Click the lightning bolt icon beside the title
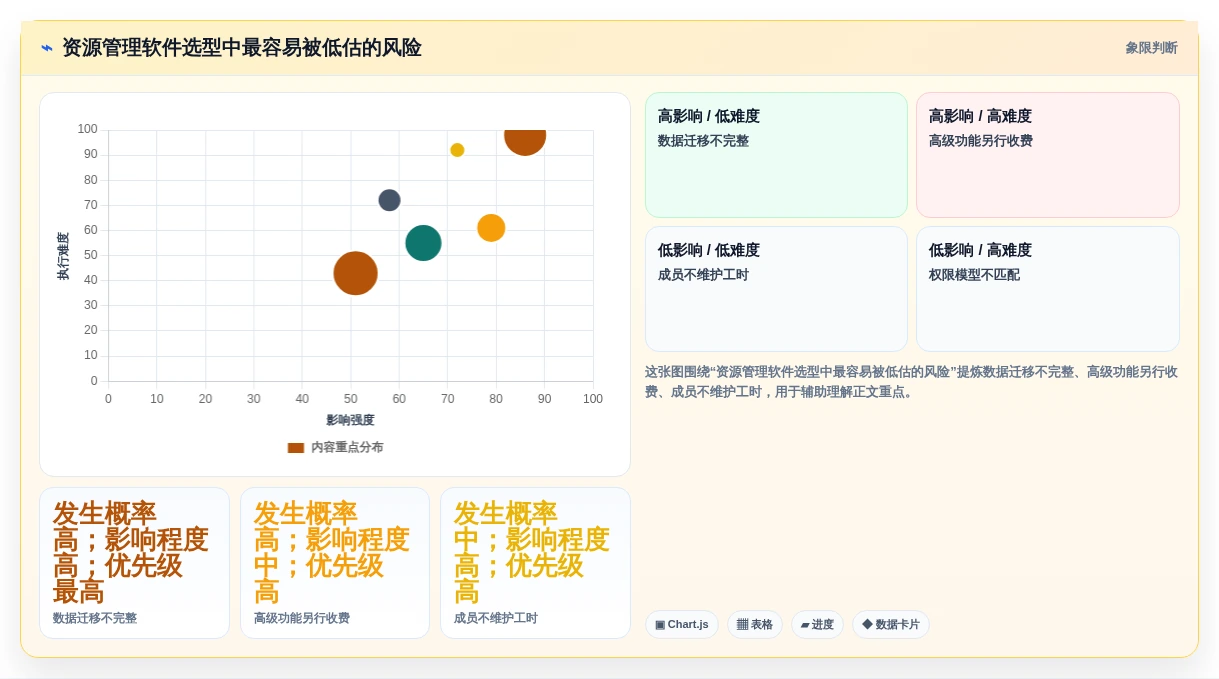This screenshot has width=1219, height=679. [46, 48]
